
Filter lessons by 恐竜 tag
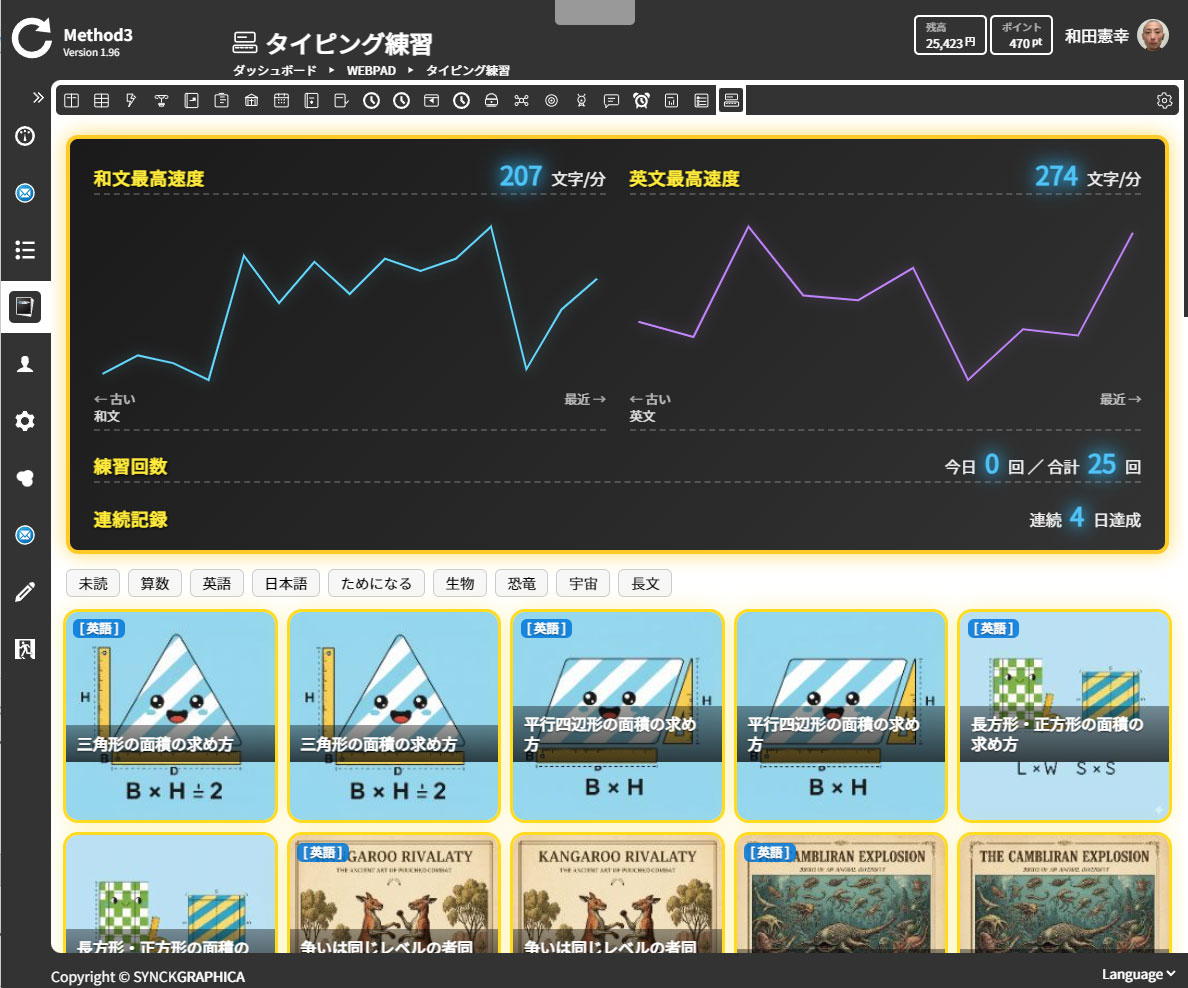tap(522, 583)
